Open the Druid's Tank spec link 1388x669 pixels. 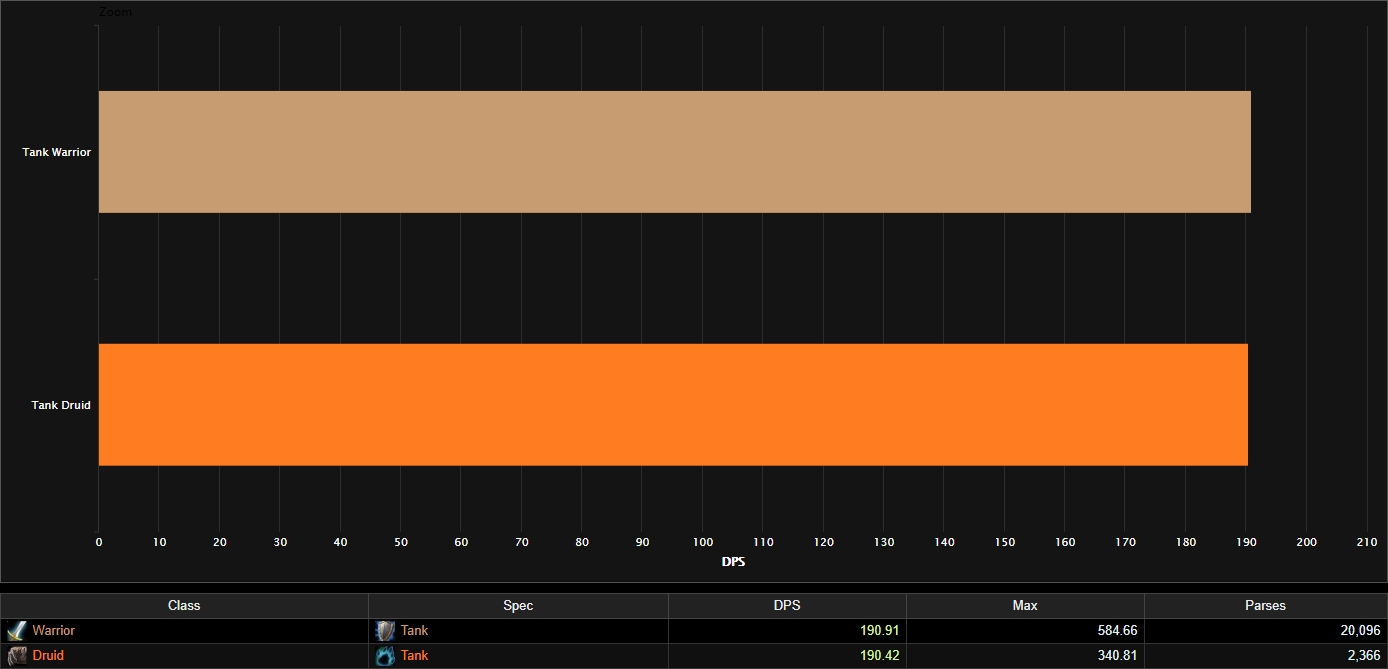click(414, 656)
